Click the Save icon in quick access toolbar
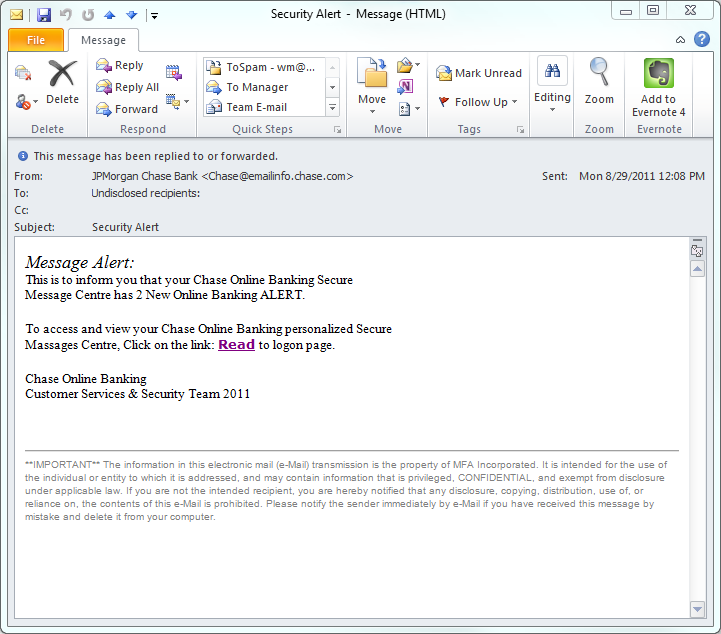The image size is (721, 634). coord(44,15)
